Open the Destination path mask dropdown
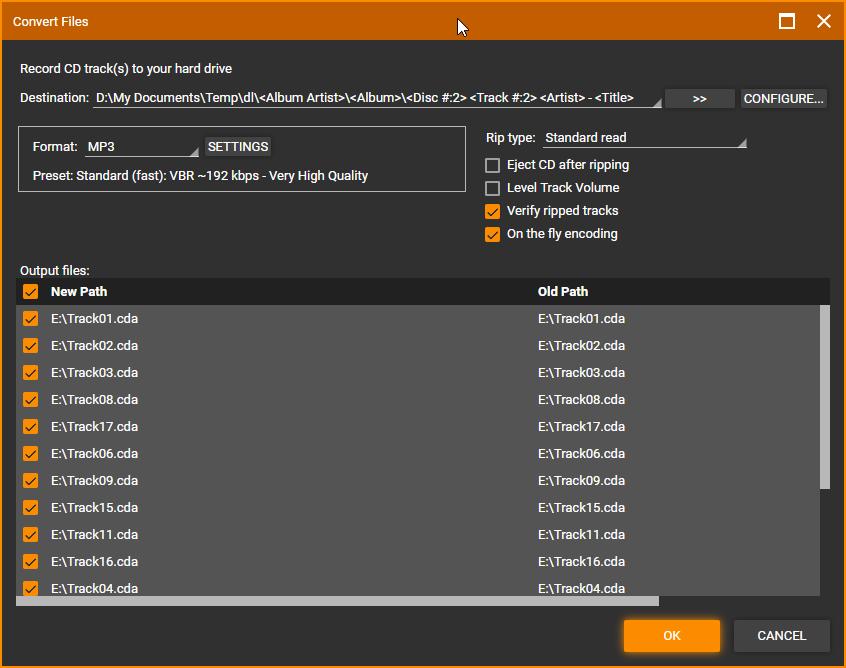The width and height of the screenshot is (846, 668). (x=377, y=98)
